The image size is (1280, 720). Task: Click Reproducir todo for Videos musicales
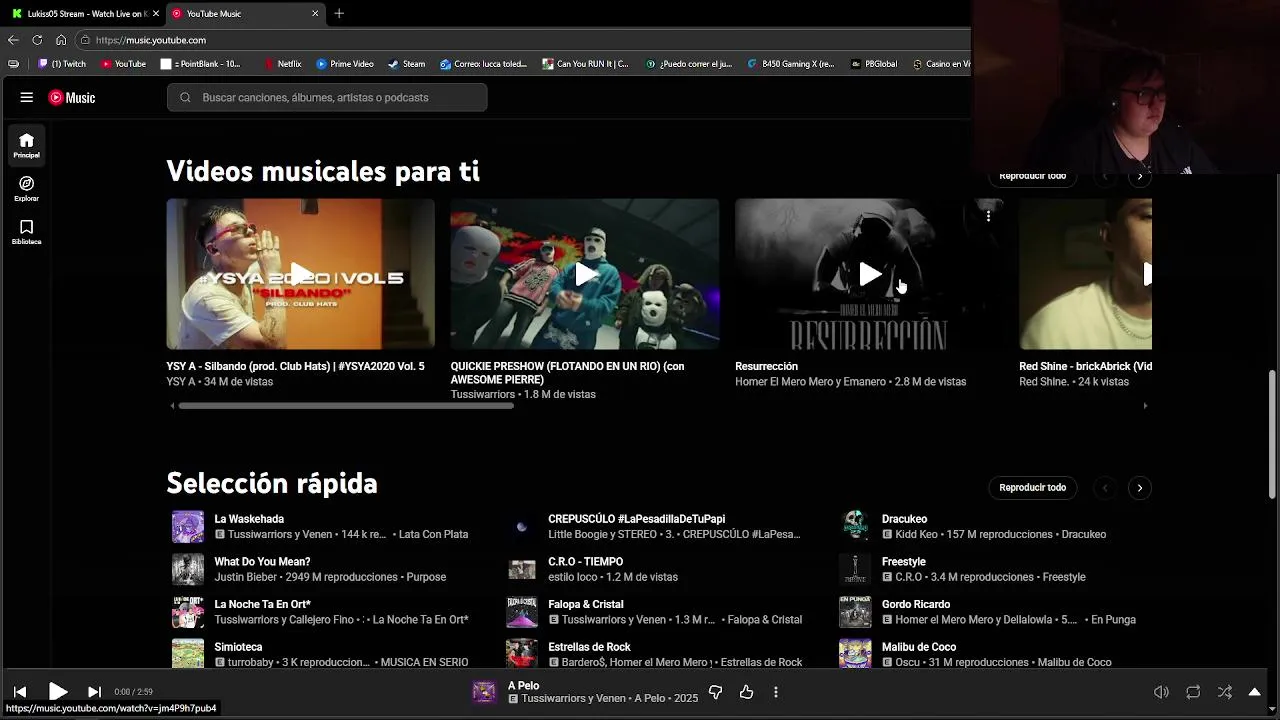point(1032,177)
